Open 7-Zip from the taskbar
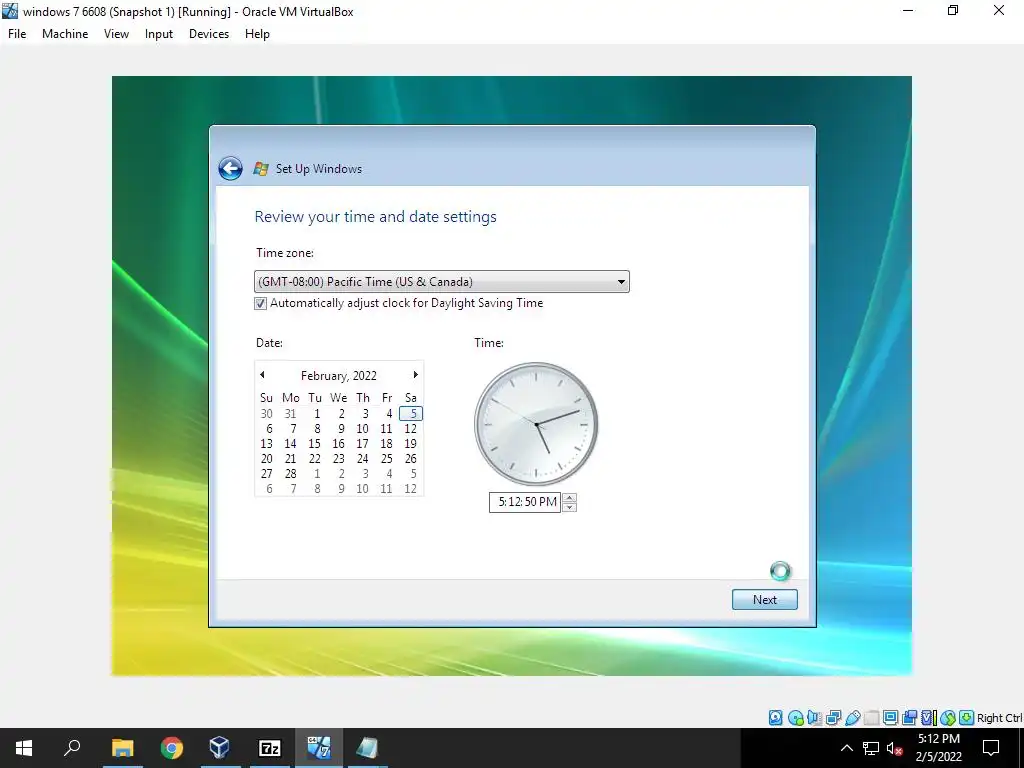The image size is (1024, 768). (x=269, y=748)
